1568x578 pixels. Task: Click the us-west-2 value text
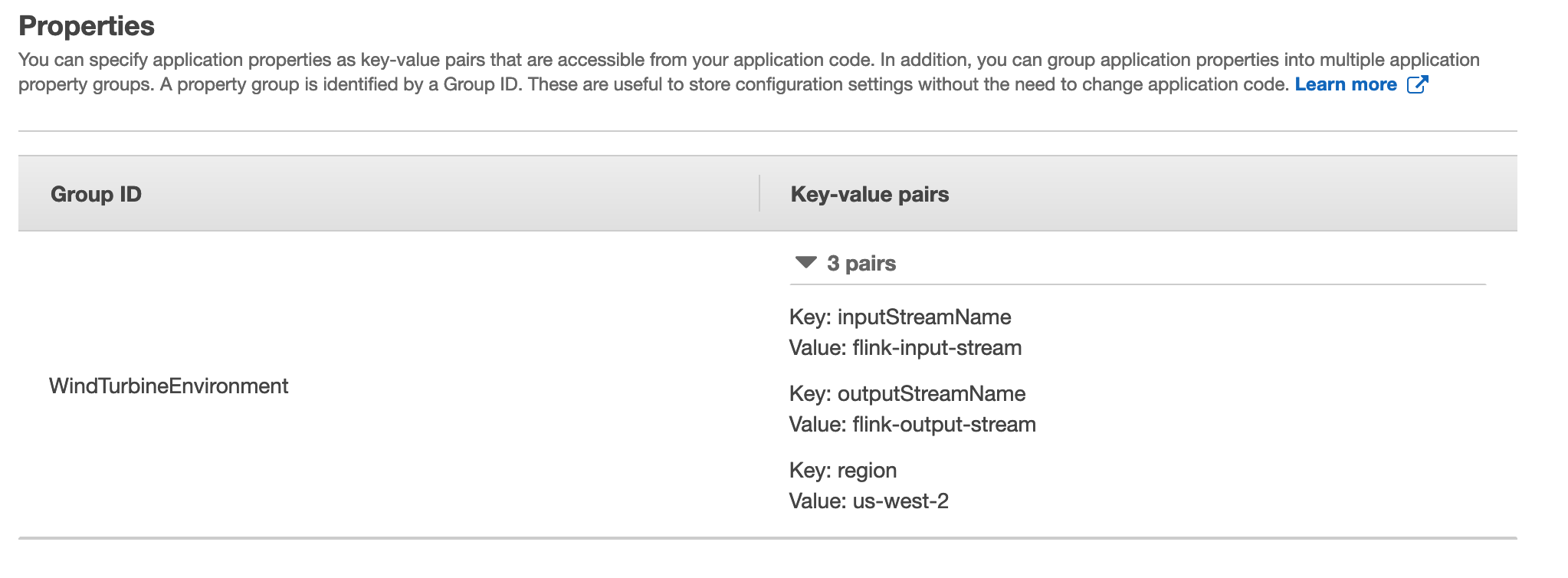[x=900, y=501]
